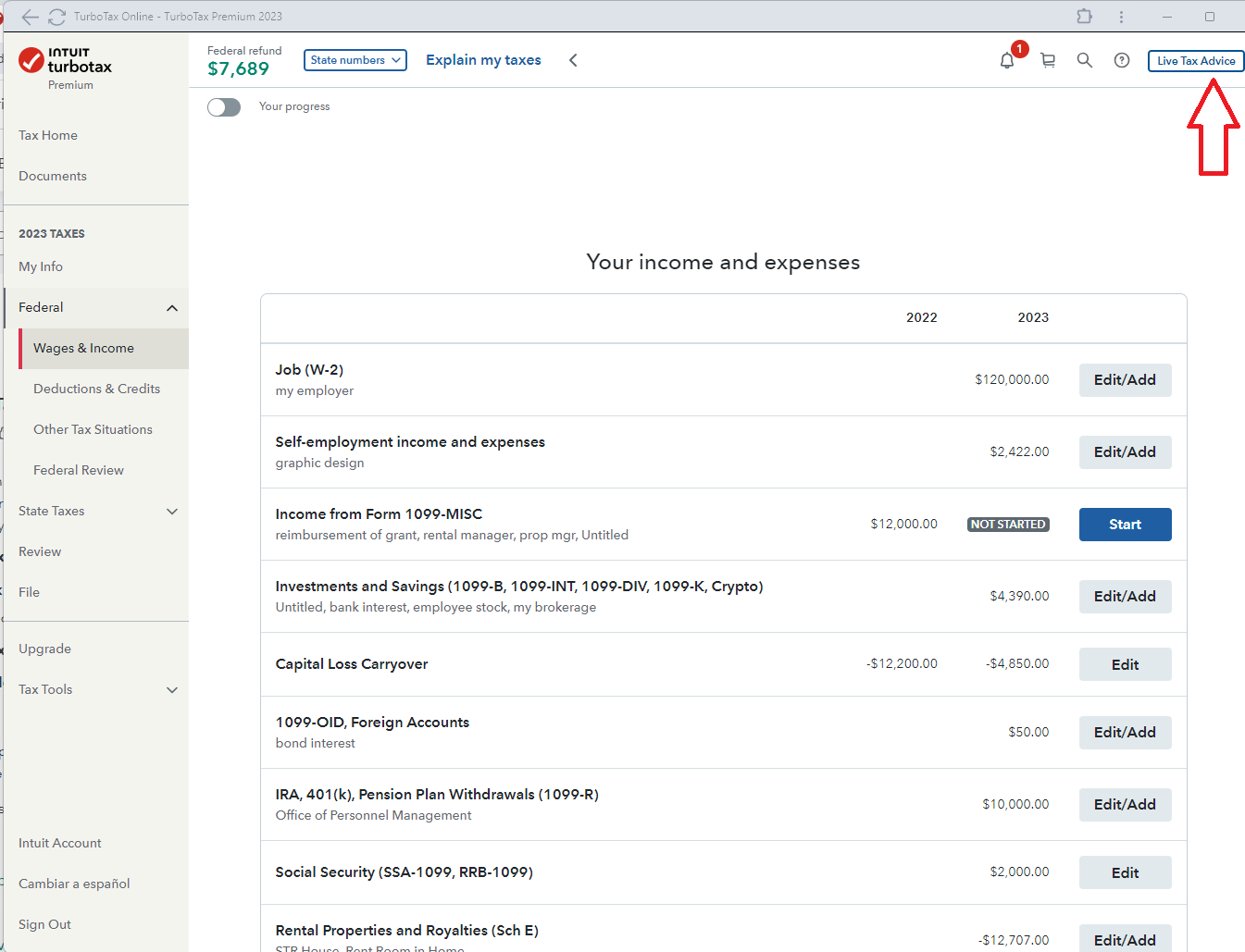Click the $2,422.00 self-employment amount

point(1019,451)
